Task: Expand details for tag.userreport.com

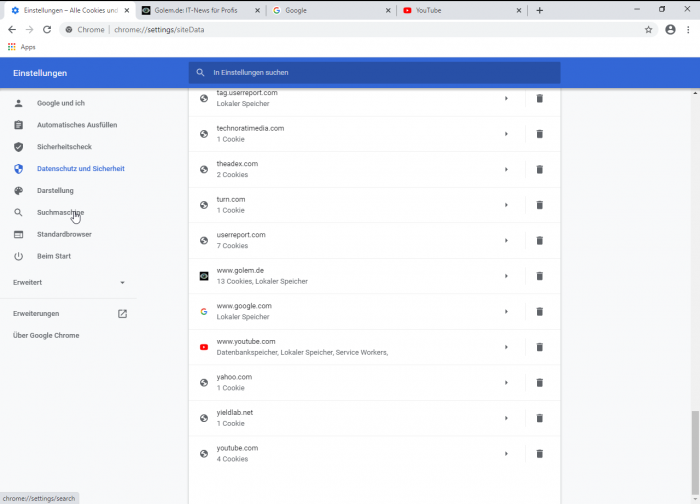Action: pos(506,98)
